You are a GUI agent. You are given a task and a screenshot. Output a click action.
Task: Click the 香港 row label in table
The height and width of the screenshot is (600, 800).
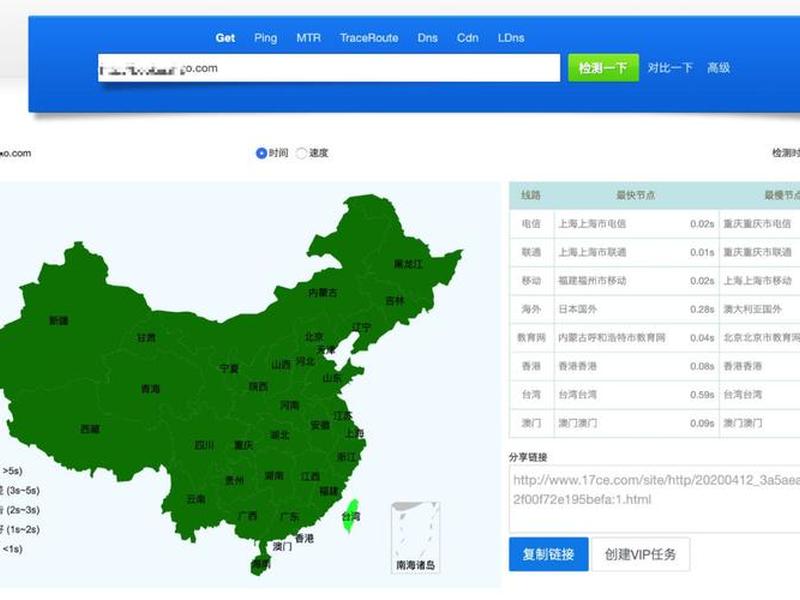pyautogui.click(x=531, y=366)
